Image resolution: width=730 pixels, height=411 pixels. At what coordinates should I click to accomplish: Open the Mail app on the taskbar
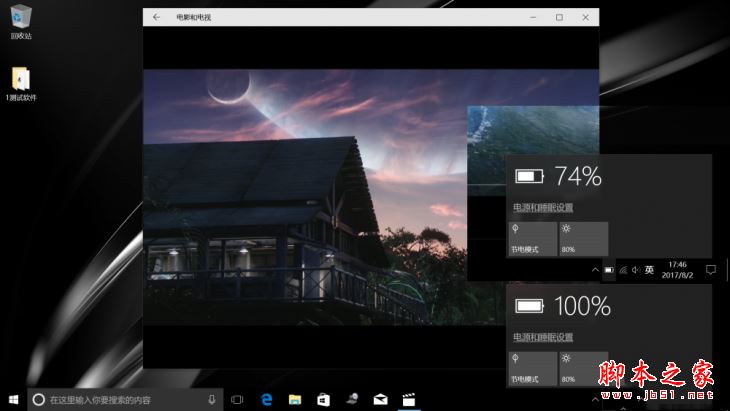pyautogui.click(x=380, y=399)
